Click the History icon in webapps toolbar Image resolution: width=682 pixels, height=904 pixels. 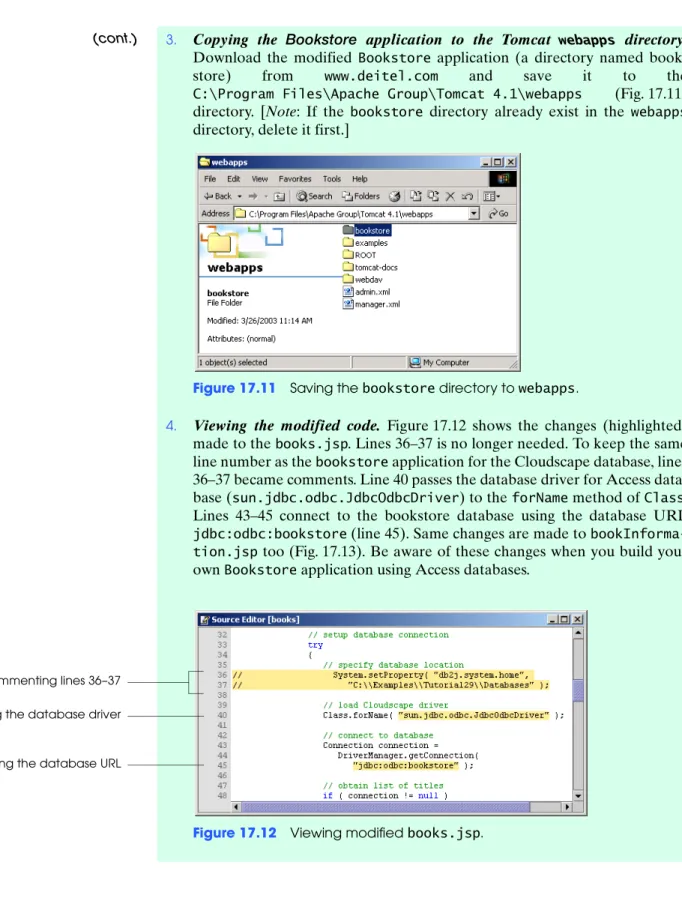(394, 197)
